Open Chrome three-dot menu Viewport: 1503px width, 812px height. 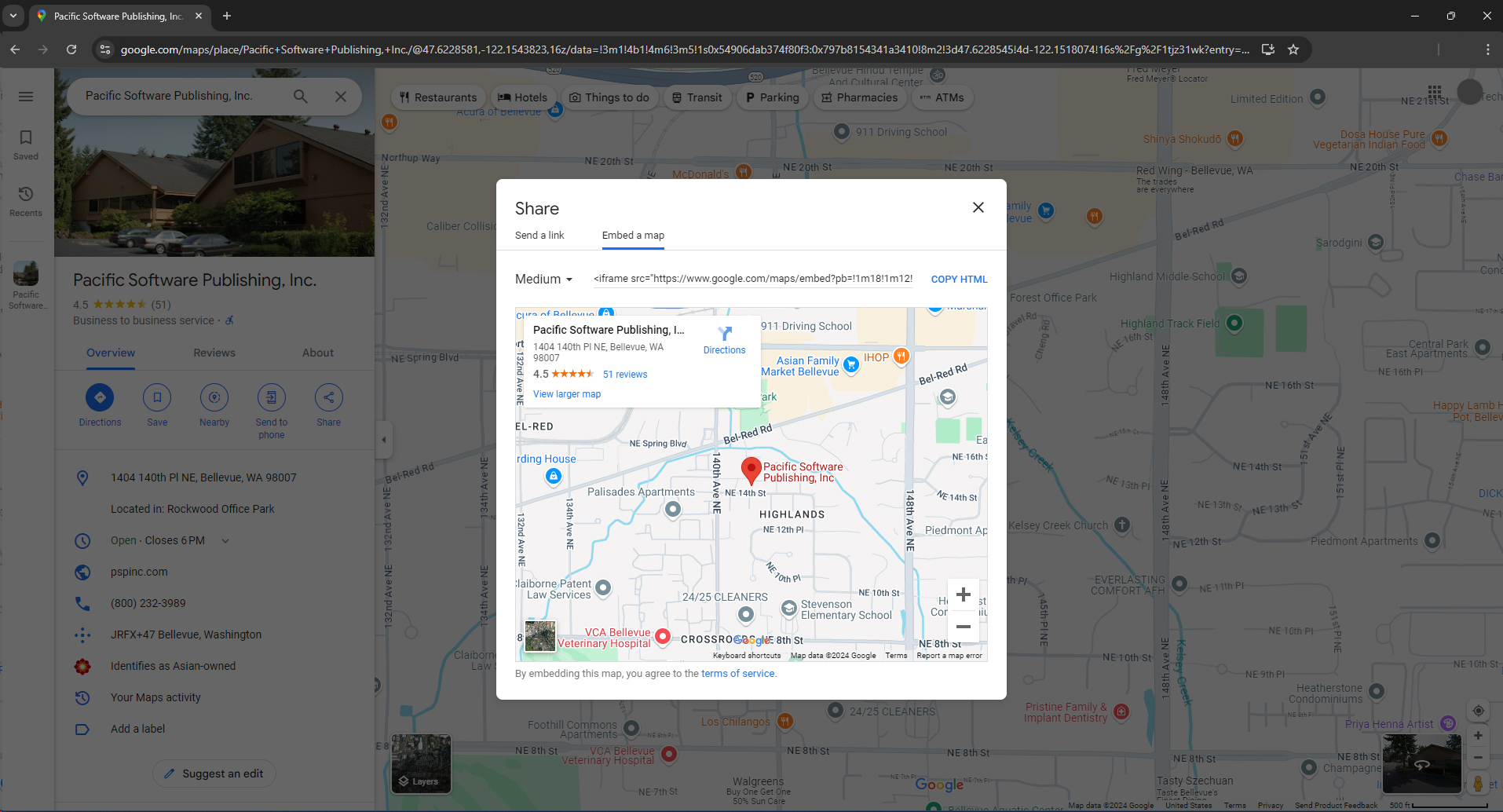tap(1487, 49)
